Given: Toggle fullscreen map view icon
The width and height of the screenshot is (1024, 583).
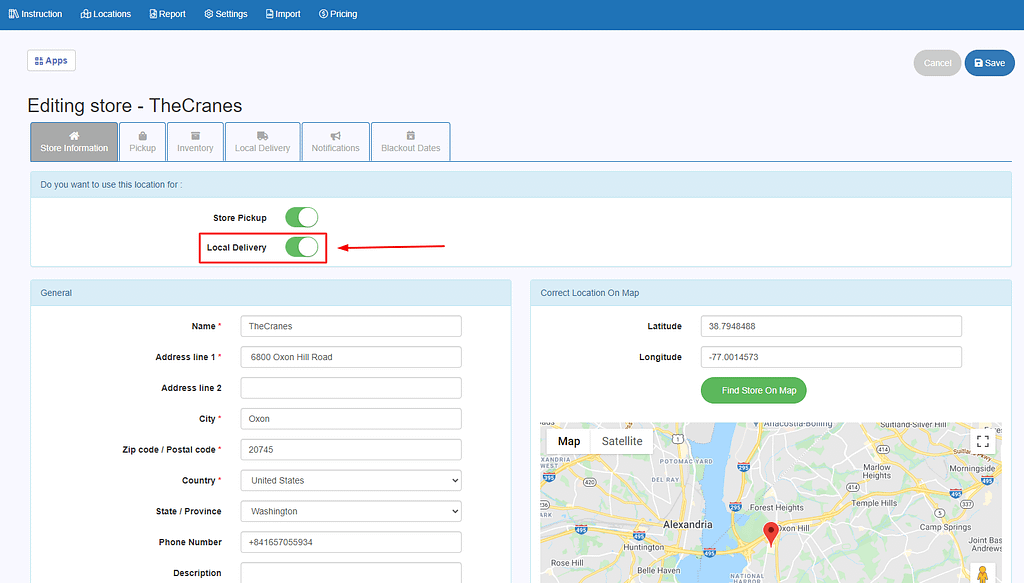Looking at the screenshot, I should pyautogui.click(x=983, y=441).
